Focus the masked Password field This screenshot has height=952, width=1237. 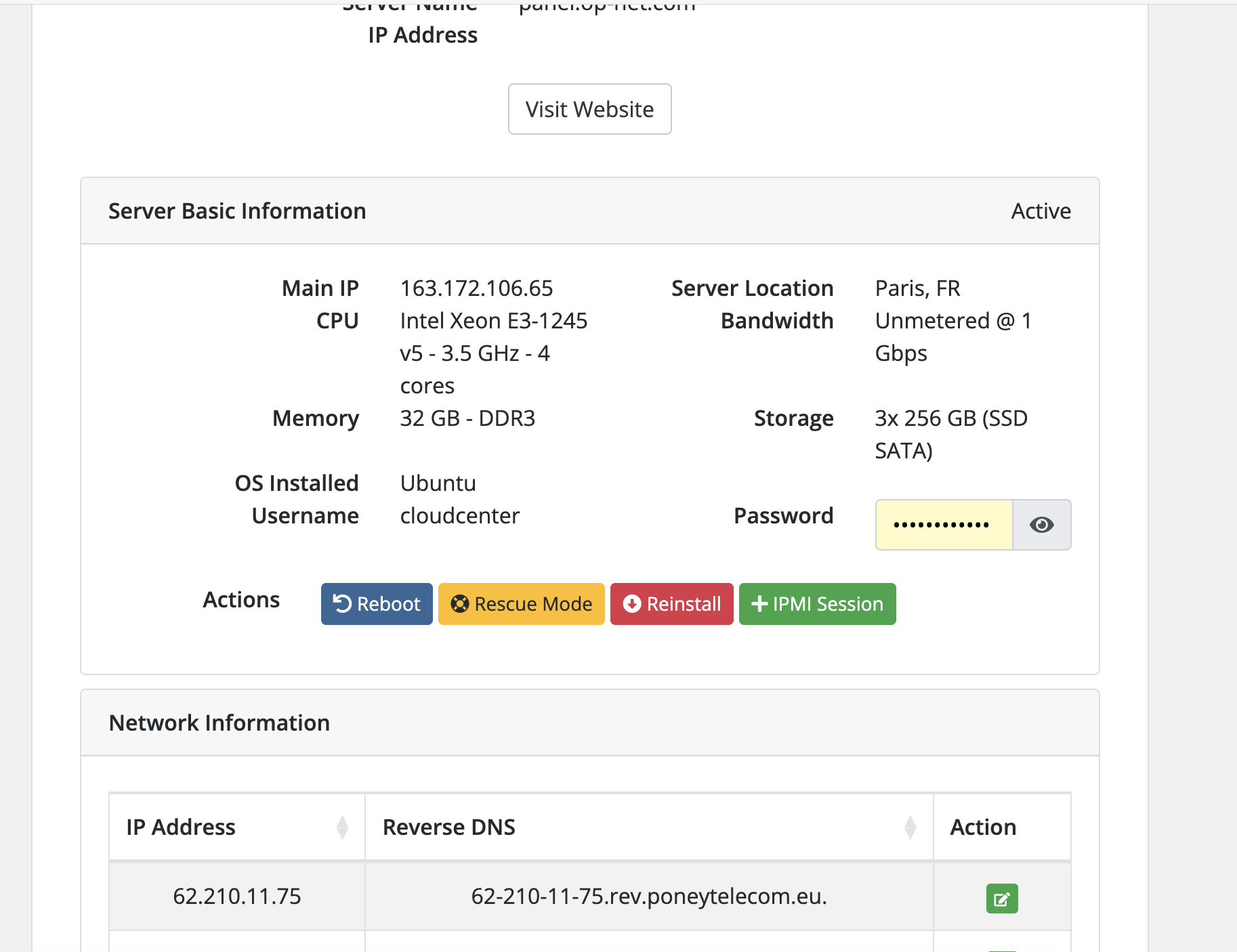click(943, 525)
